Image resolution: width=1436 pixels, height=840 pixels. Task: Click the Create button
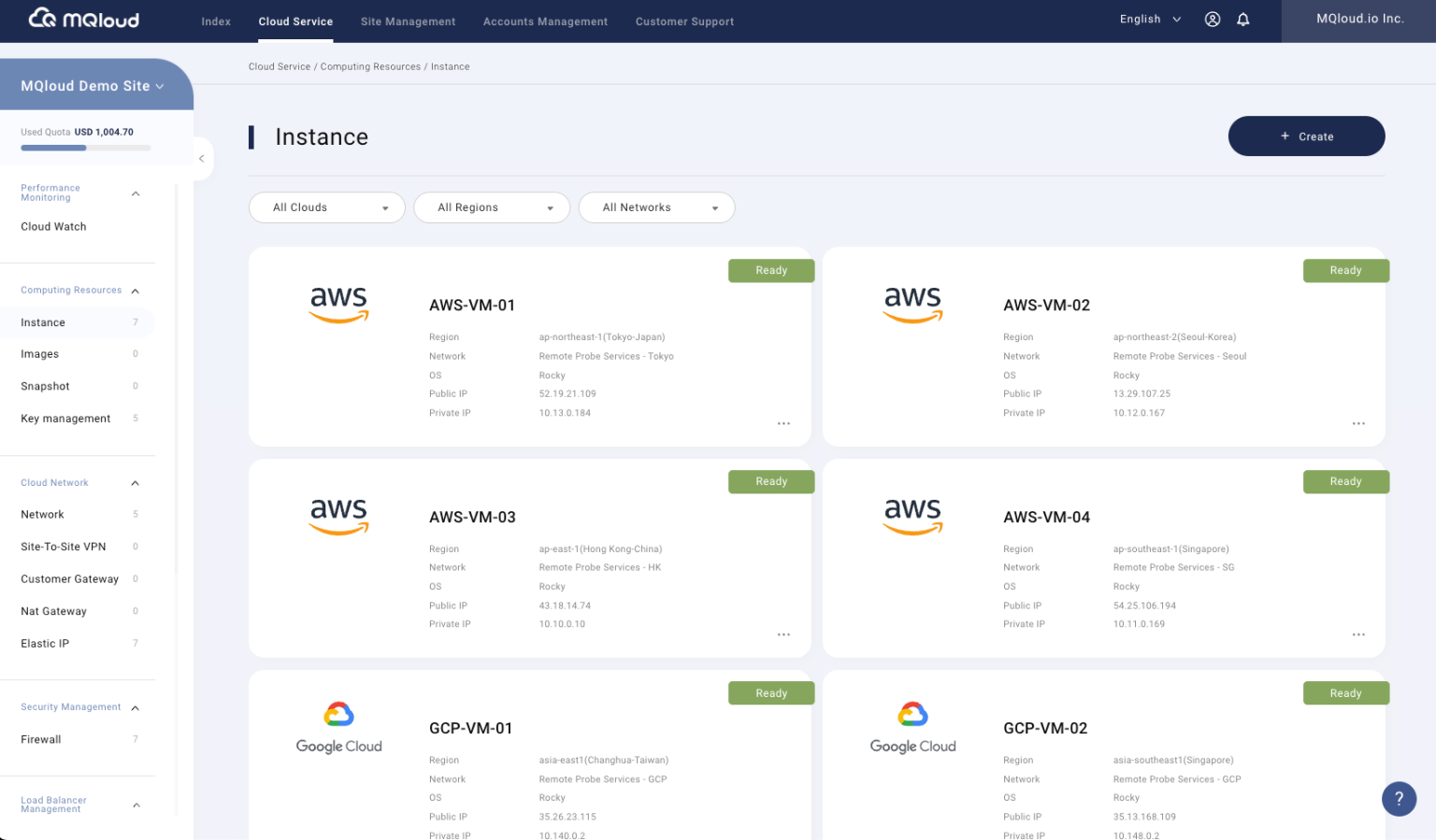coord(1306,135)
